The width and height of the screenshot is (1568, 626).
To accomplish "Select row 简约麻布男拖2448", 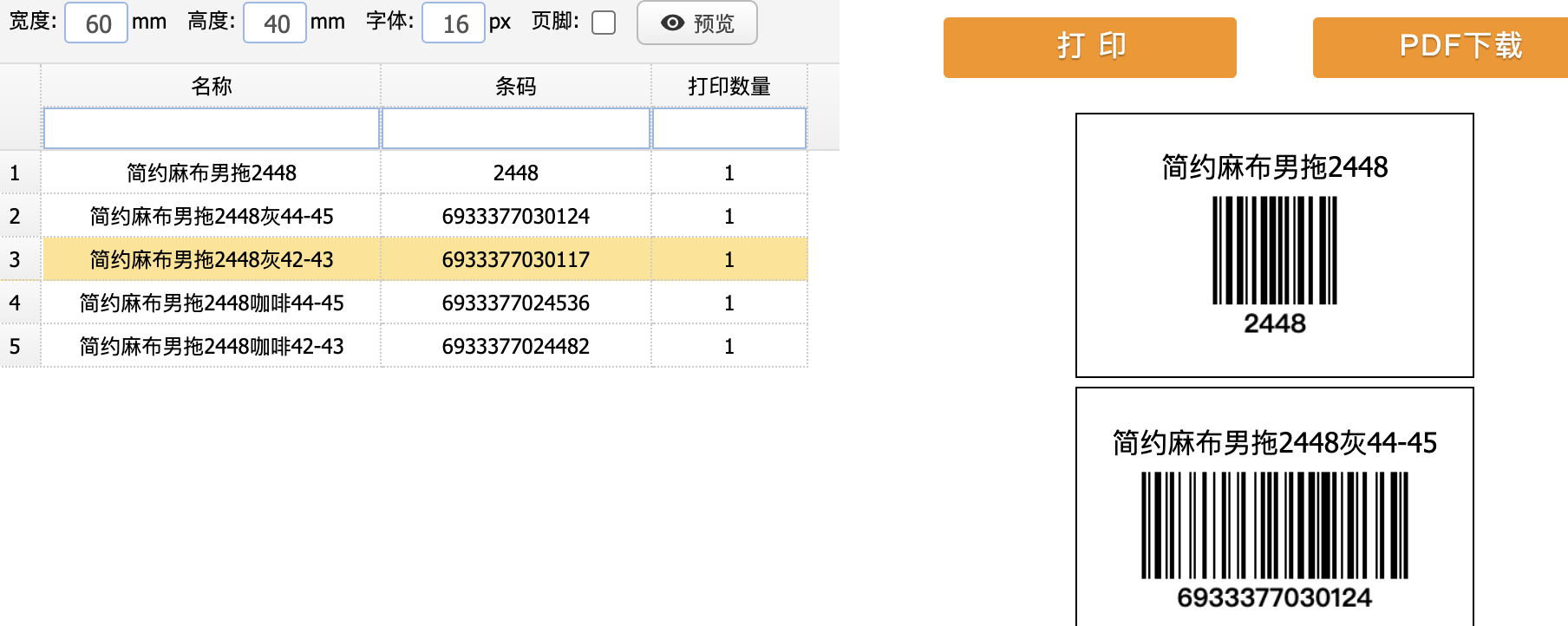I will click(x=212, y=173).
